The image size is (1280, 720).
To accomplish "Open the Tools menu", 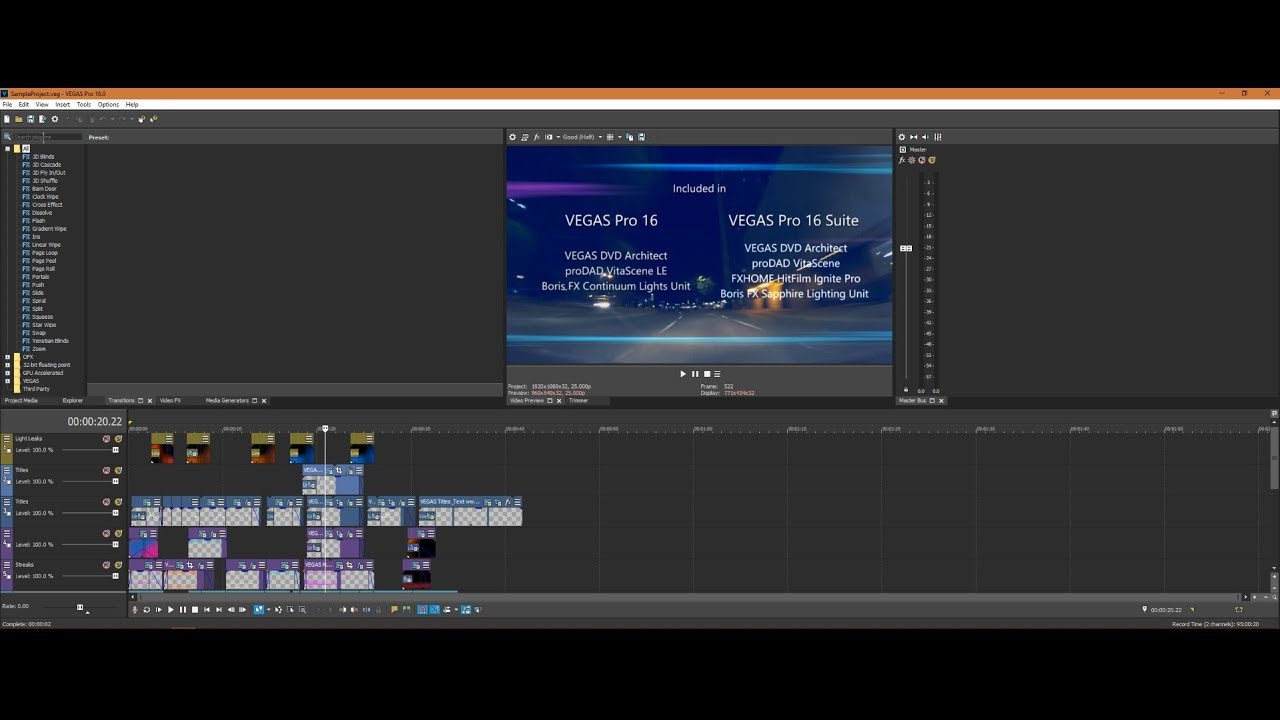I will coord(84,104).
